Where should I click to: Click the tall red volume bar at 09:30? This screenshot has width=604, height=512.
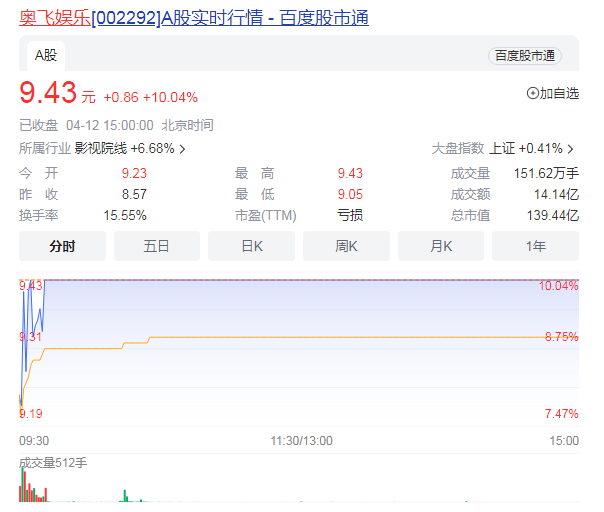[x=21, y=485]
